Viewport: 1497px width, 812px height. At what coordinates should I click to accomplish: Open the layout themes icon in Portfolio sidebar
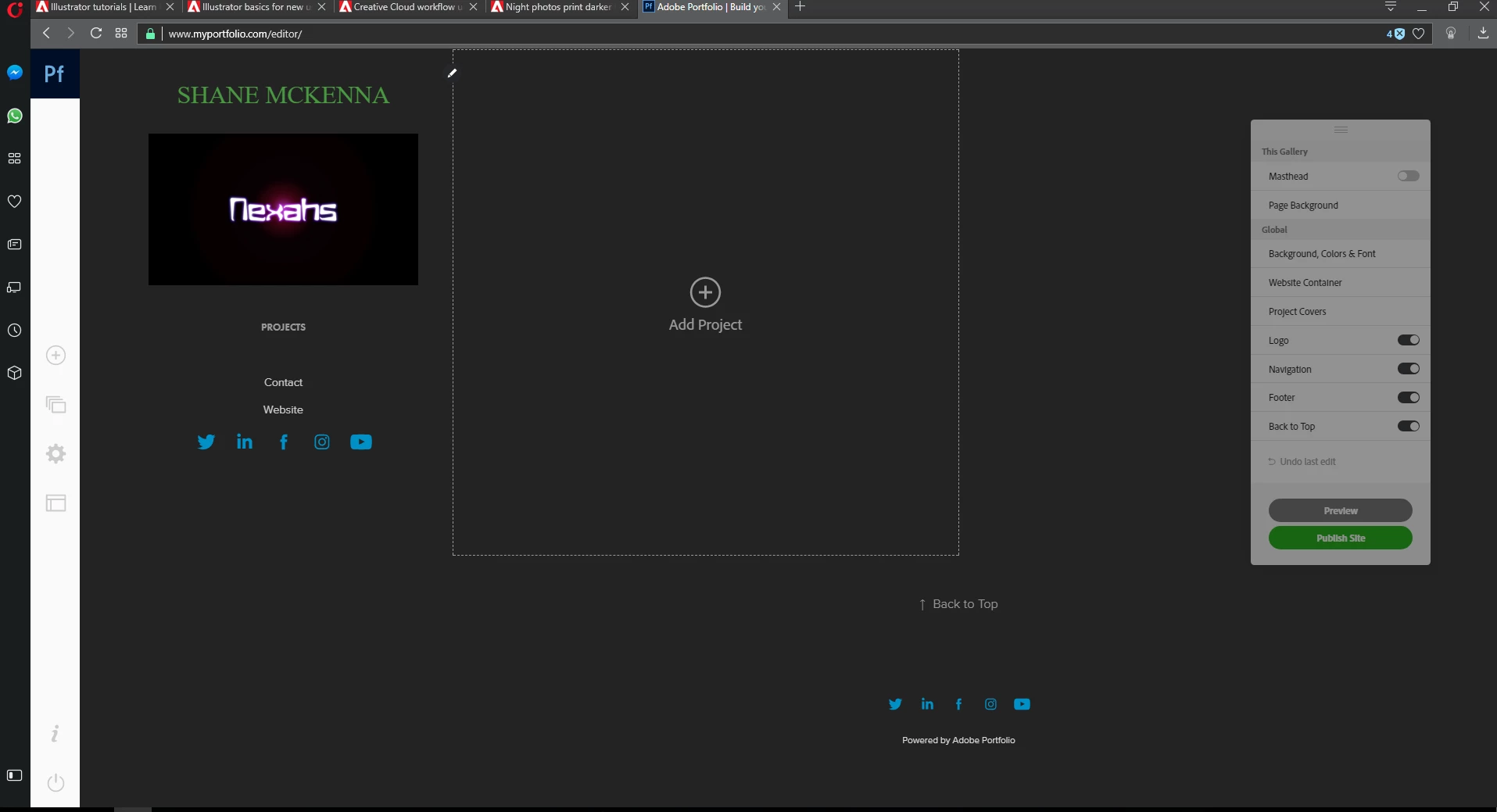56,503
